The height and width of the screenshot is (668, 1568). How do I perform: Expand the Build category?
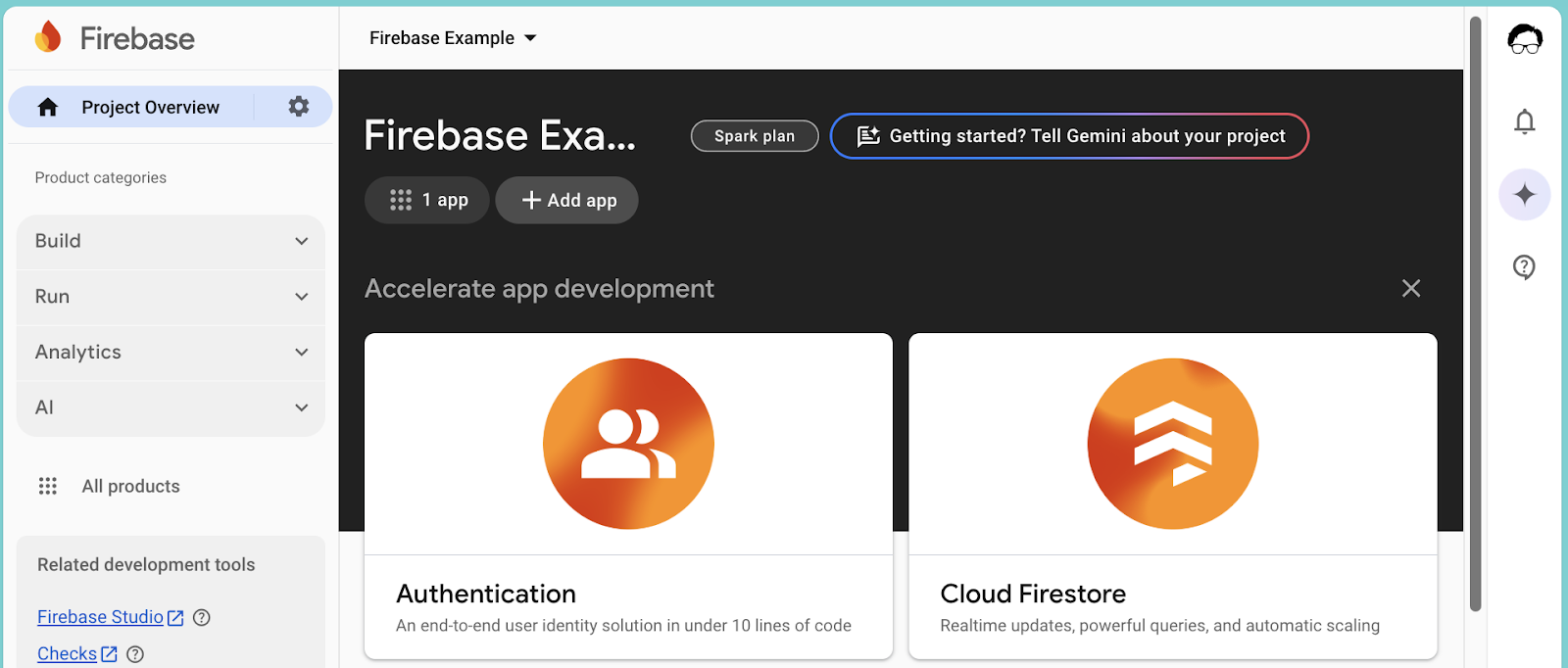click(171, 241)
